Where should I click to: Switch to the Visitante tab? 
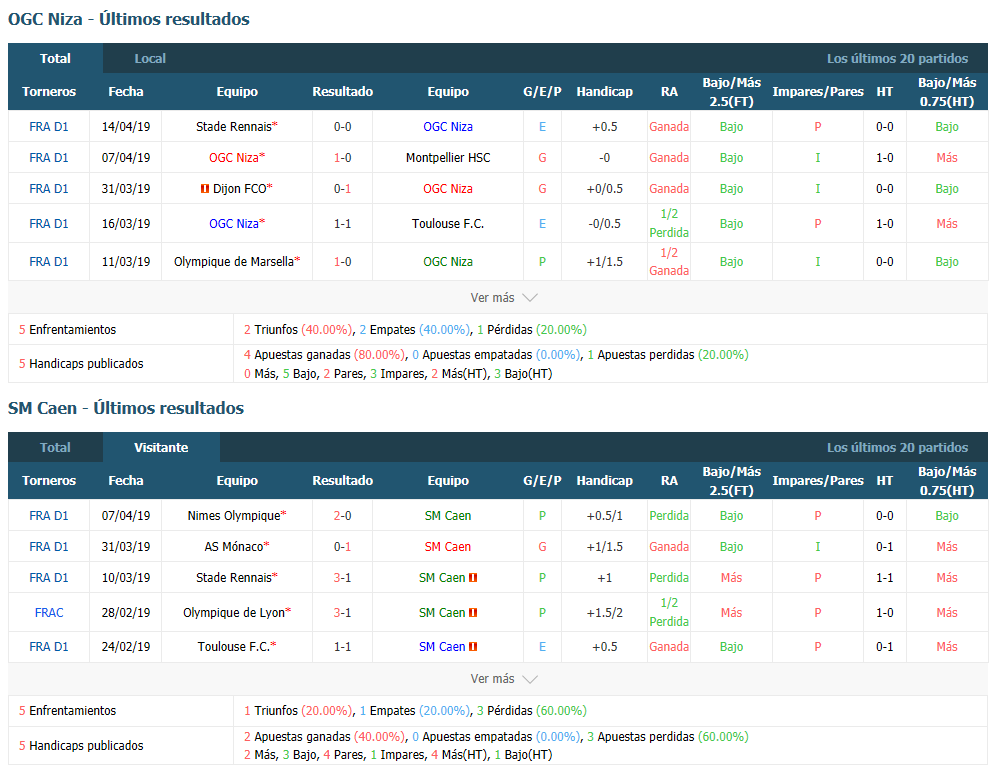point(161,447)
